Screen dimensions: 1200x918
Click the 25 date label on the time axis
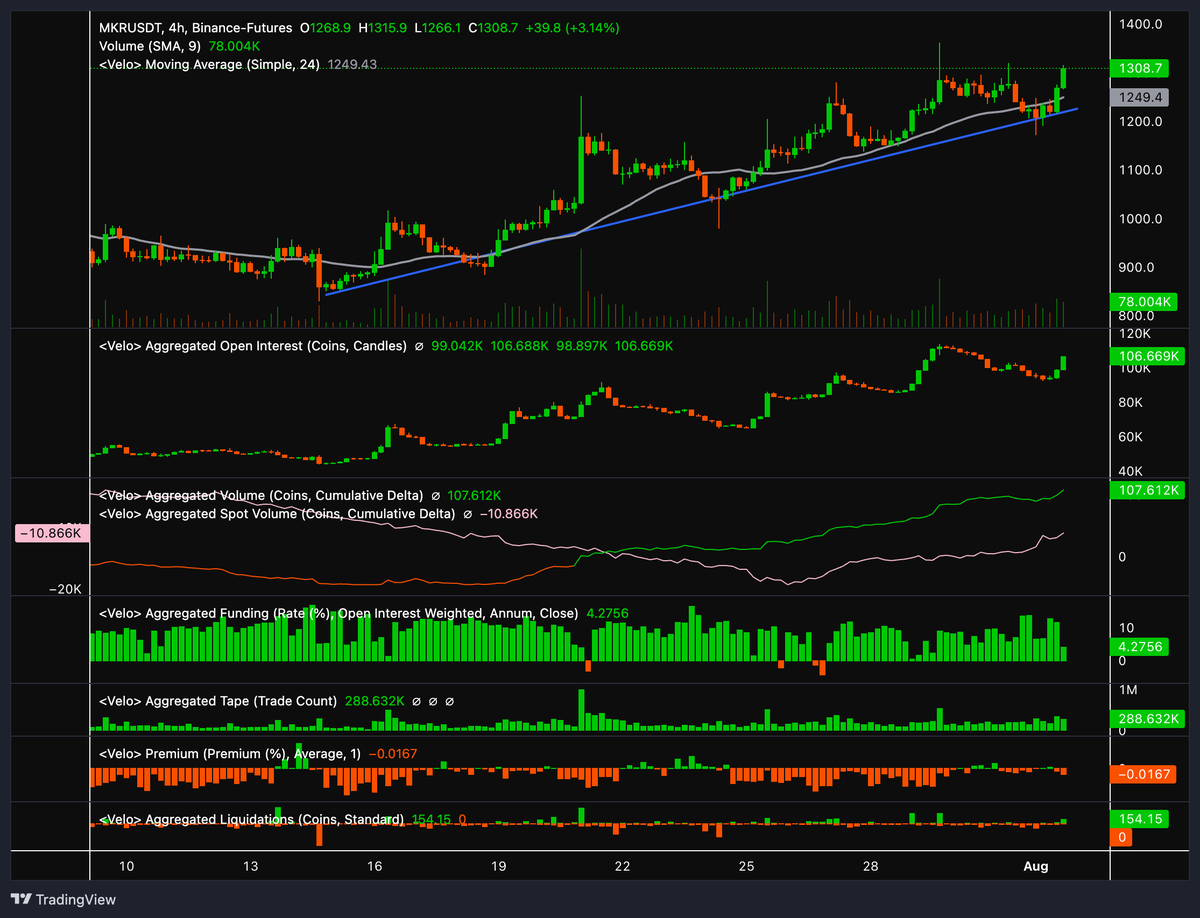(x=746, y=865)
